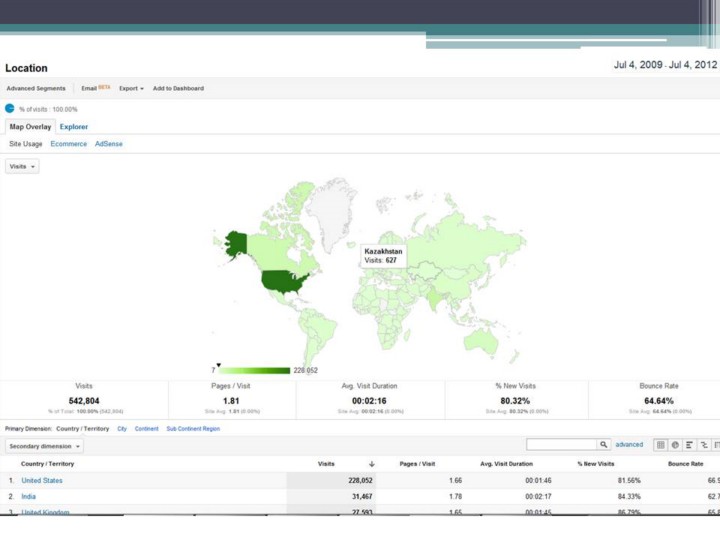The width and height of the screenshot is (720, 540).
Task: Open the Ecommerce metrics tab
Action: [x=68, y=144]
